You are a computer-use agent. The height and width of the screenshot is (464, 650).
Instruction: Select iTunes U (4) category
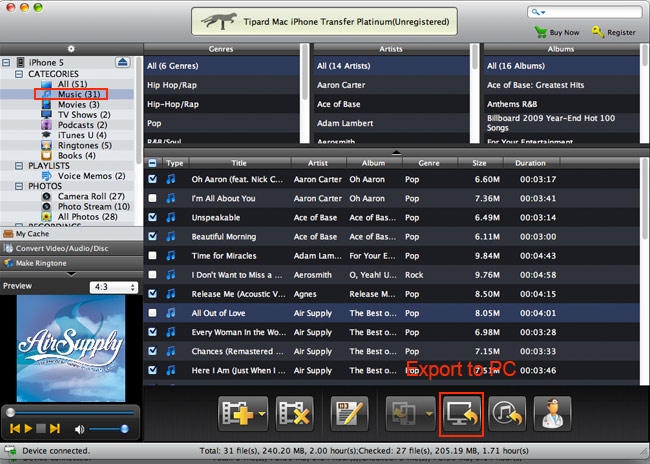tap(82, 135)
